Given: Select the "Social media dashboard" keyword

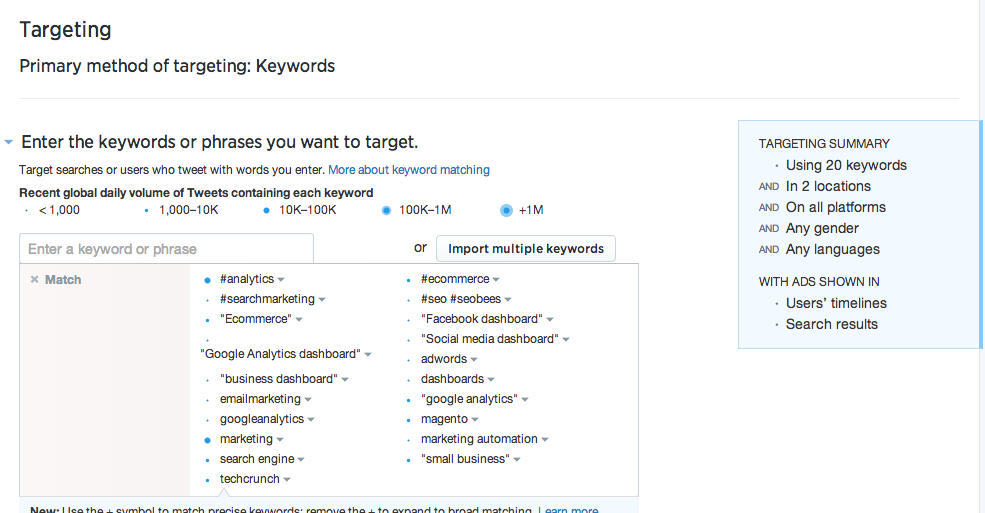Looking at the screenshot, I should [489, 339].
